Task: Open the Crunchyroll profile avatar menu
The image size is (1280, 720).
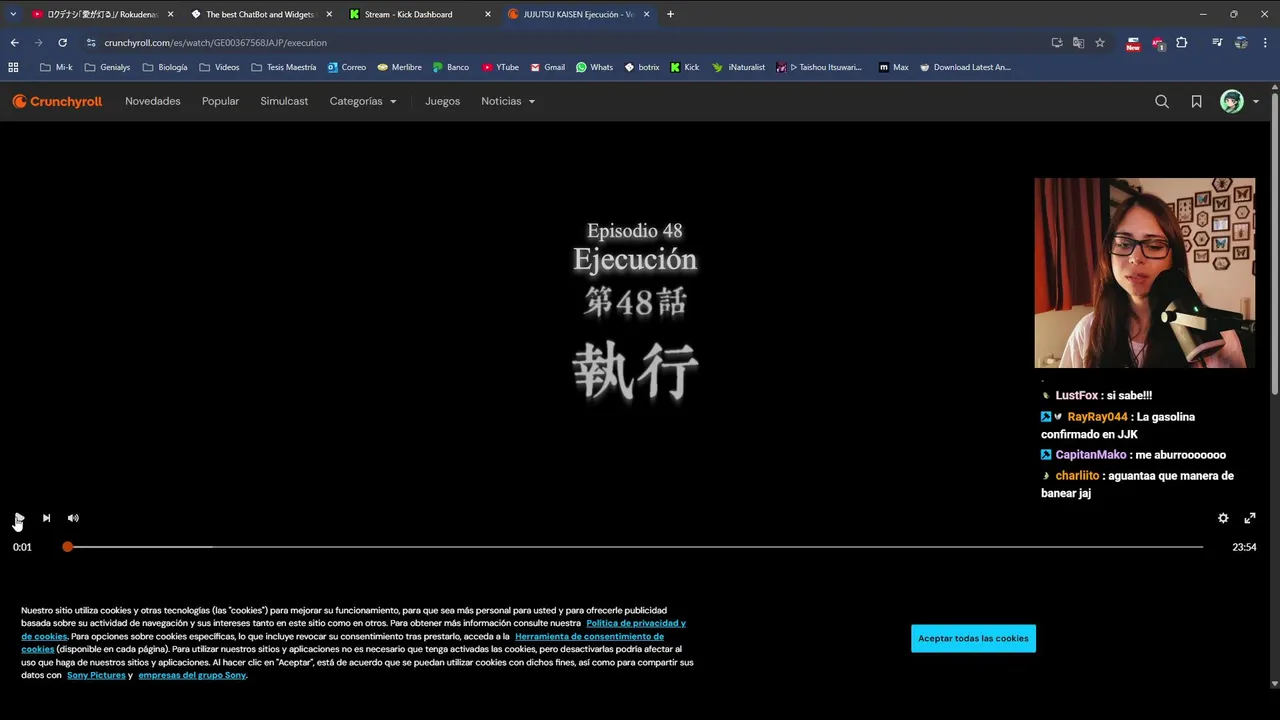Action: [1239, 101]
